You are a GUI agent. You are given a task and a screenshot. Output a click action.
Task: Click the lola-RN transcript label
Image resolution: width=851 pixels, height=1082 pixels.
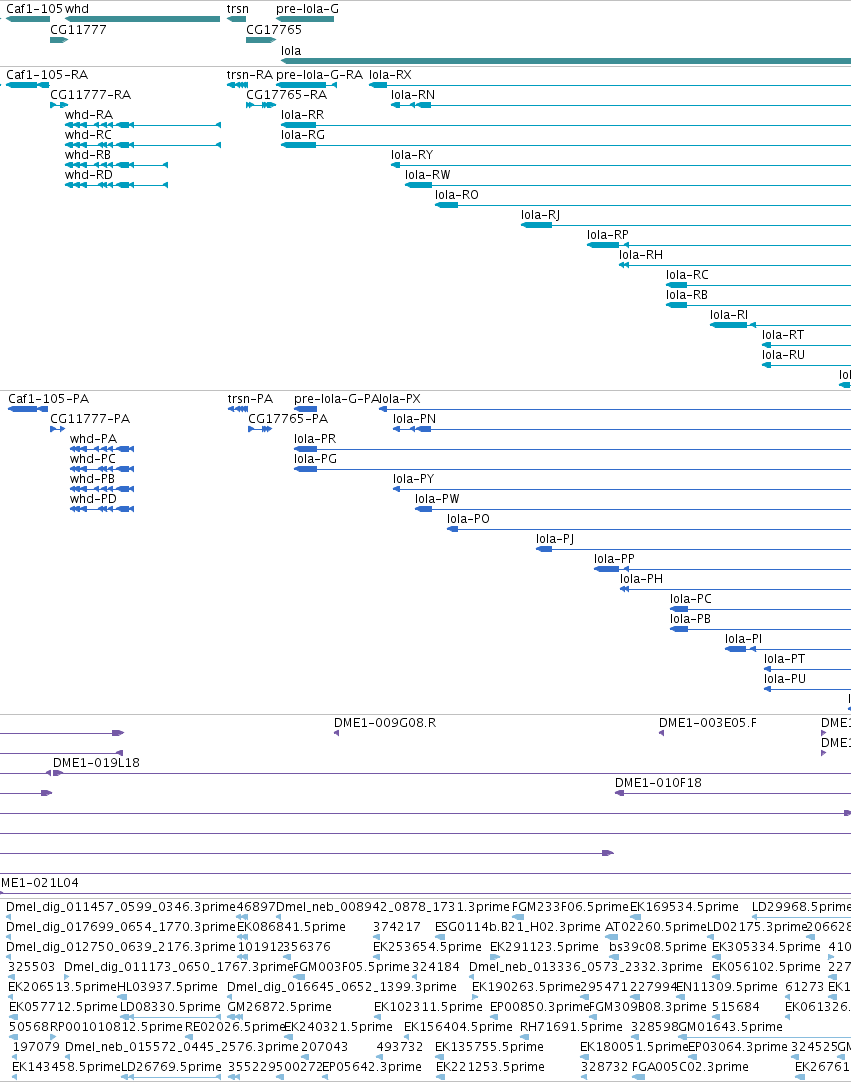[x=413, y=95]
